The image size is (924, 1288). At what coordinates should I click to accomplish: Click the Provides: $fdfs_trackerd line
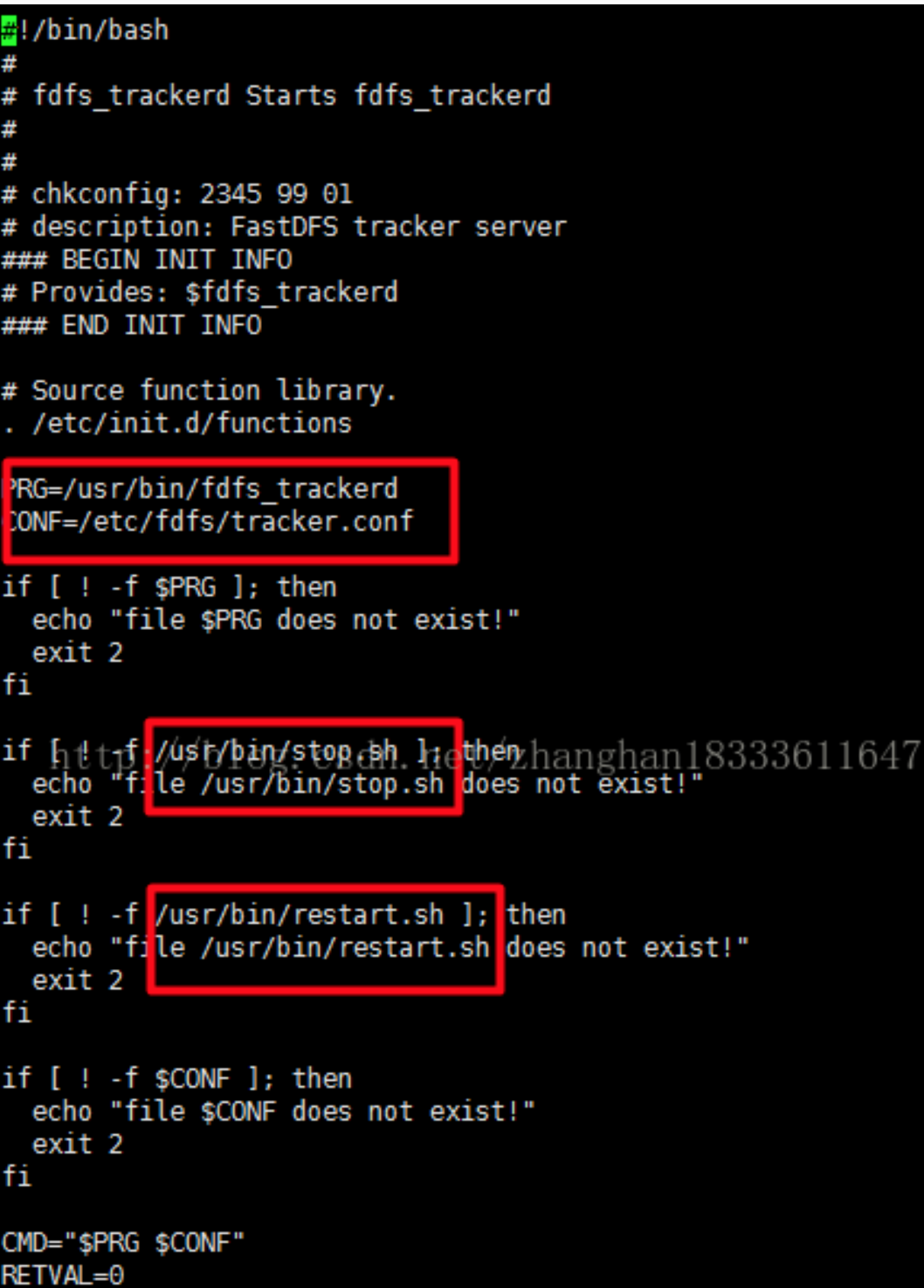(x=200, y=293)
